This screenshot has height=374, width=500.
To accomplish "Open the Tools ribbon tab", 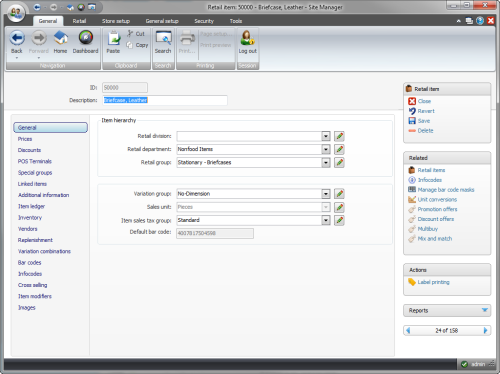I will [236, 21].
